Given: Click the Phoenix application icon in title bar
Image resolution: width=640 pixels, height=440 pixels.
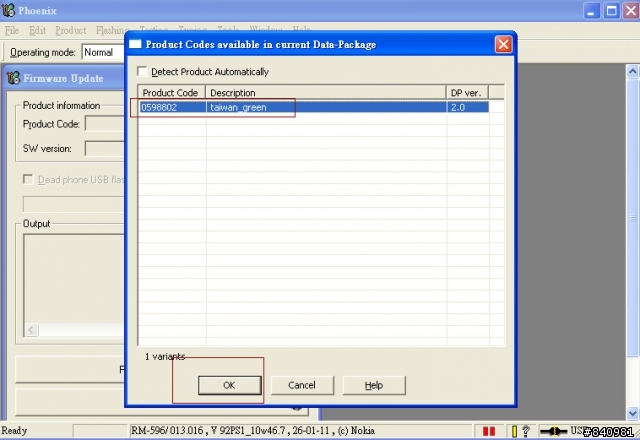Looking at the screenshot, I should point(8,10).
